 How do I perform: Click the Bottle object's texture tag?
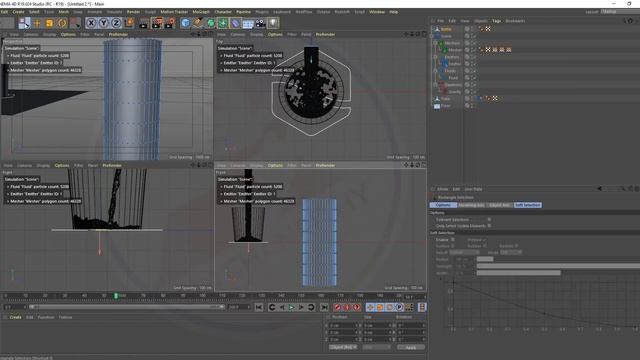pos(488,29)
